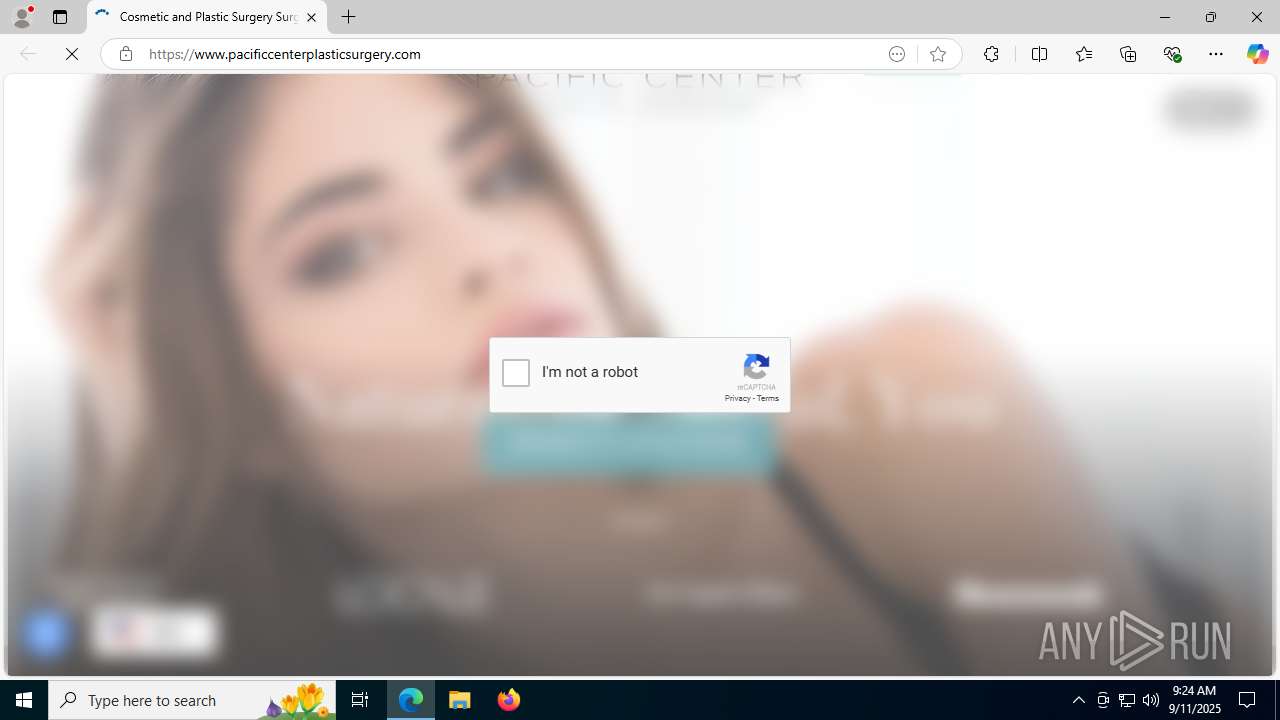This screenshot has height=720, width=1280.
Task: Check the I'm not a robot checkbox
Action: click(x=516, y=373)
